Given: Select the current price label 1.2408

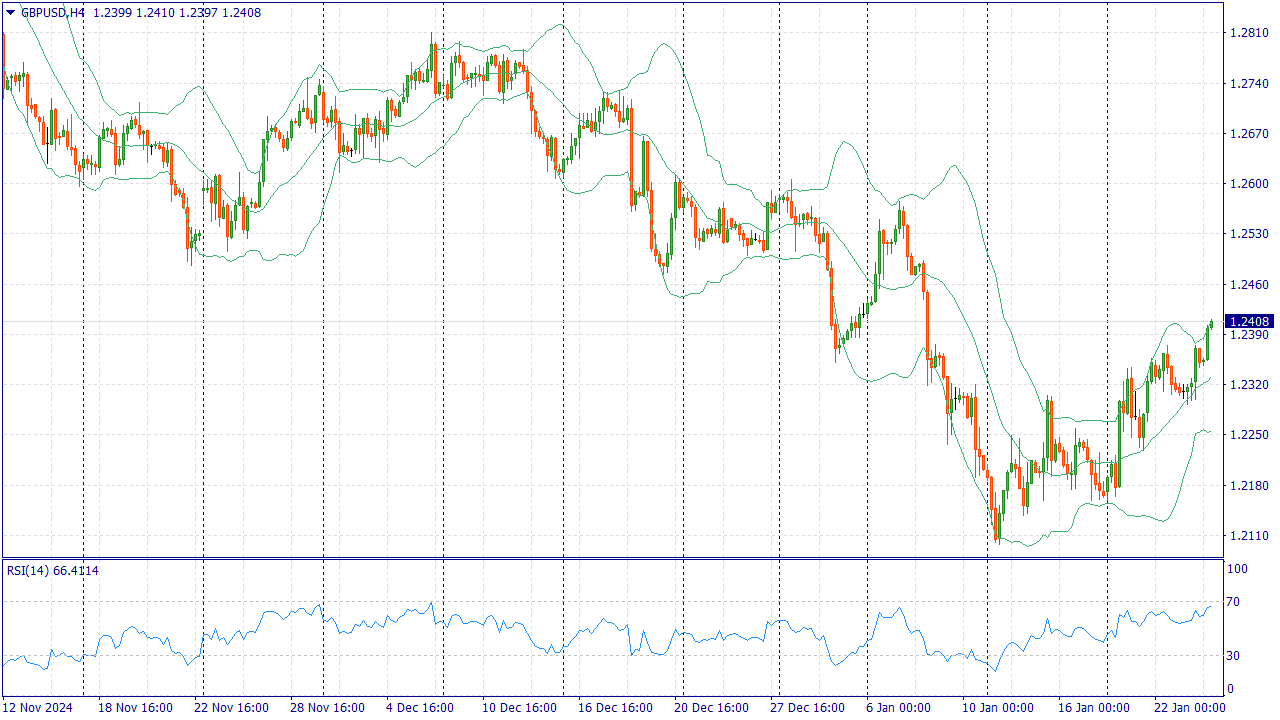Looking at the screenshot, I should tap(1250, 321).
